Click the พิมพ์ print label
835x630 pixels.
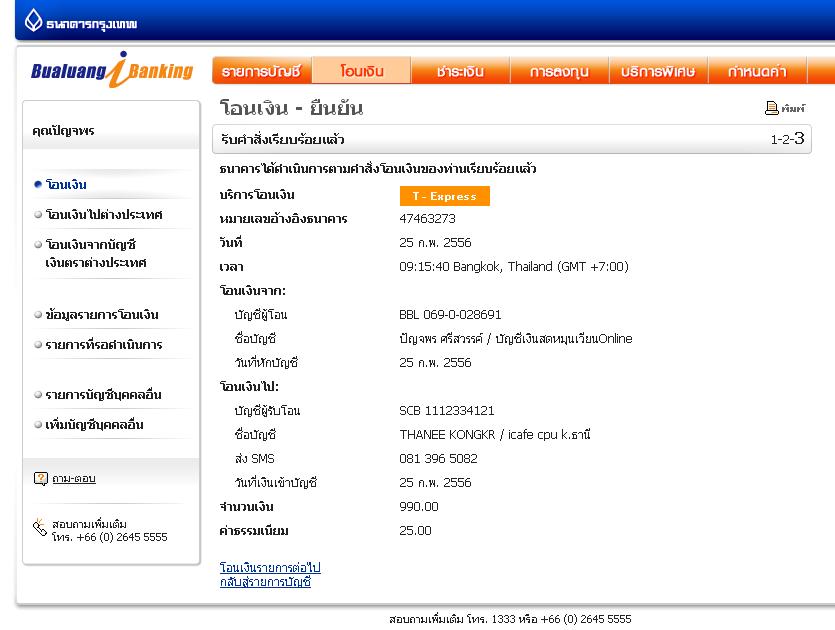(793, 109)
